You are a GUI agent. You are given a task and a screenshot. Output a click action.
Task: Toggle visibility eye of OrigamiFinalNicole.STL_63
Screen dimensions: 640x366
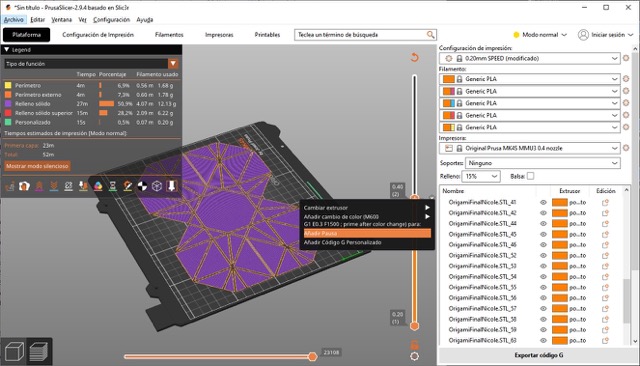coord(543,340)
